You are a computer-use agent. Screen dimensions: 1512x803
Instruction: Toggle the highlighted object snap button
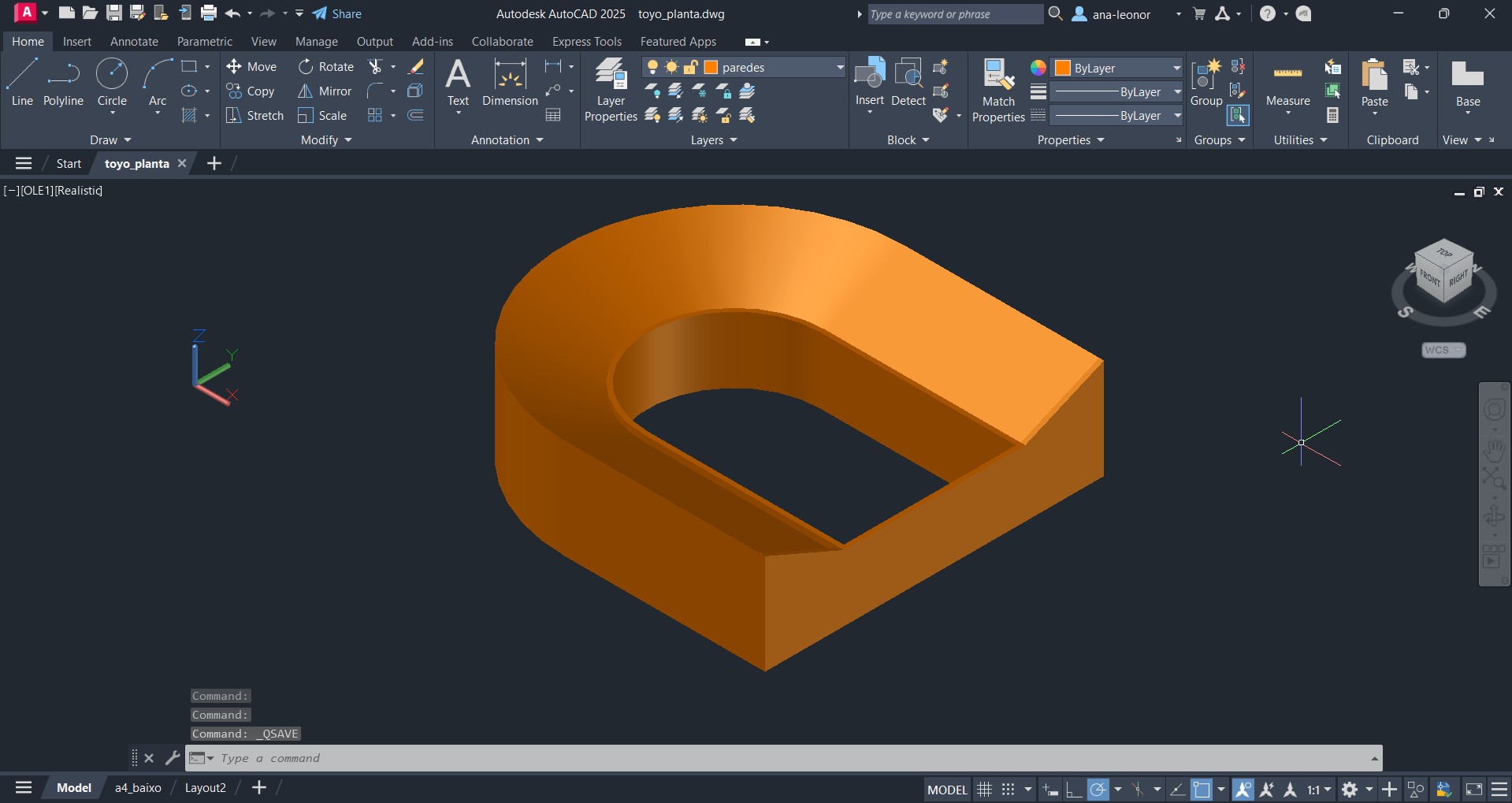click(1202, 790)
